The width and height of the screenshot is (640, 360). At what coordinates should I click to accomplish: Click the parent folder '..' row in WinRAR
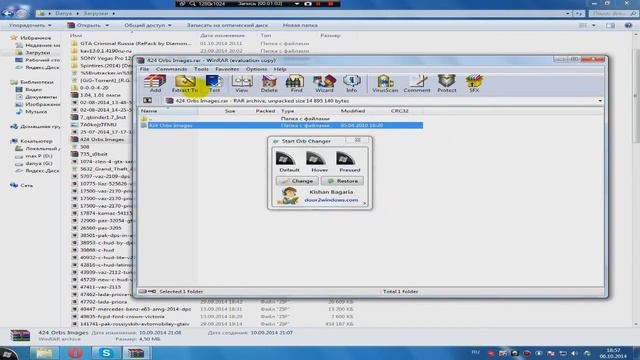[282, 118]
